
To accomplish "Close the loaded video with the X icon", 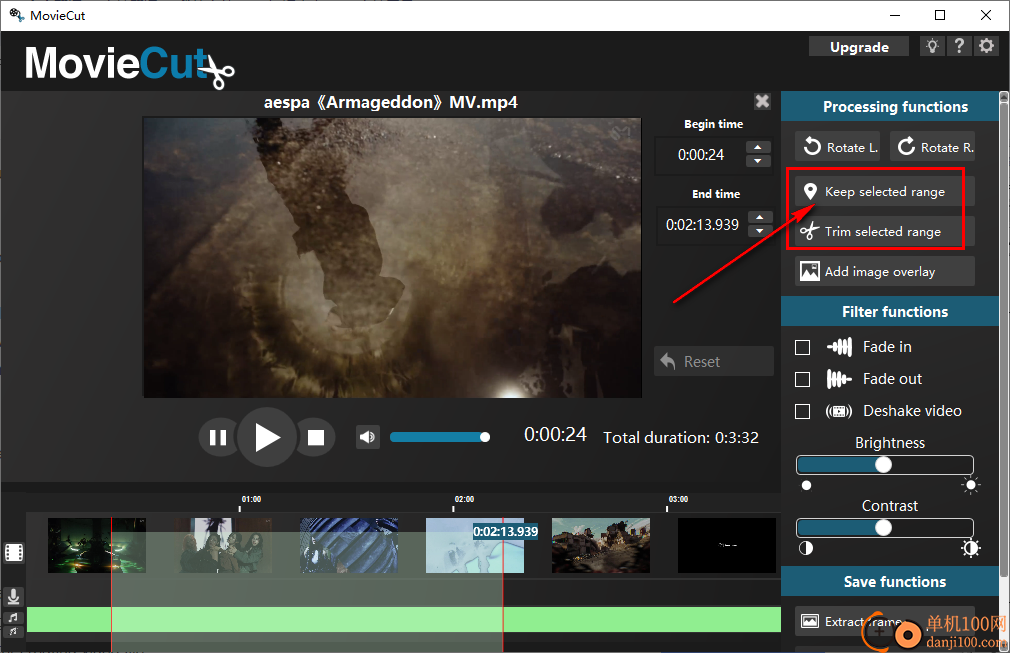I will coord(762,101).
